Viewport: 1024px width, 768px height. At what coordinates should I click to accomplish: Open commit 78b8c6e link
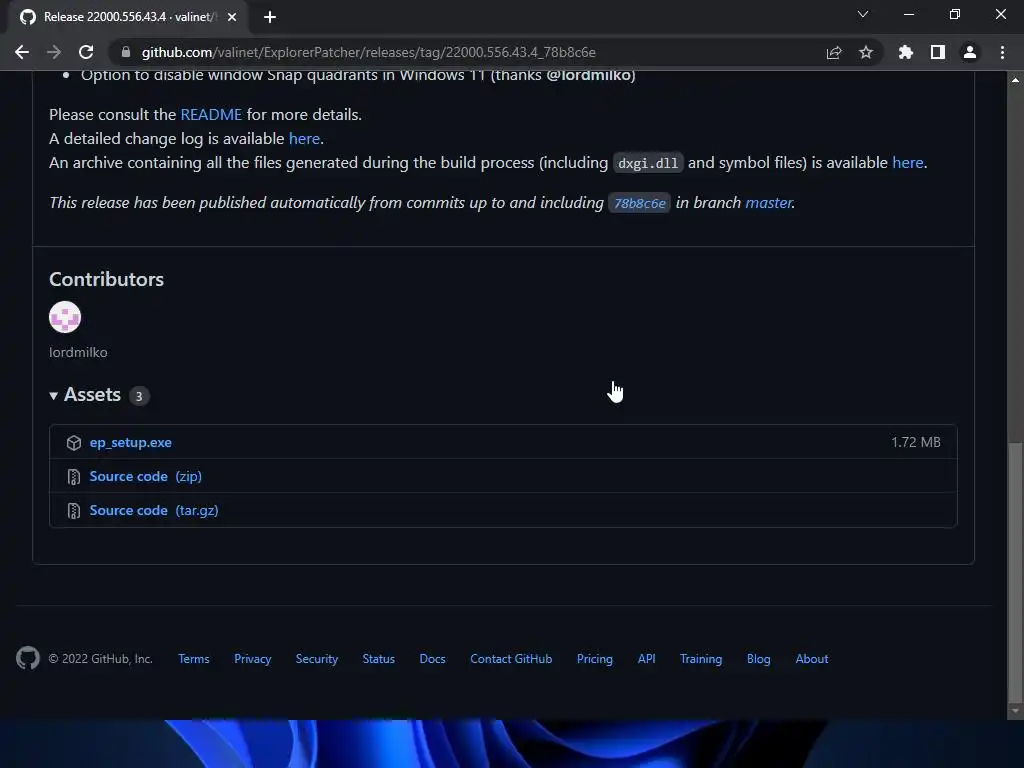pos(639,203)
